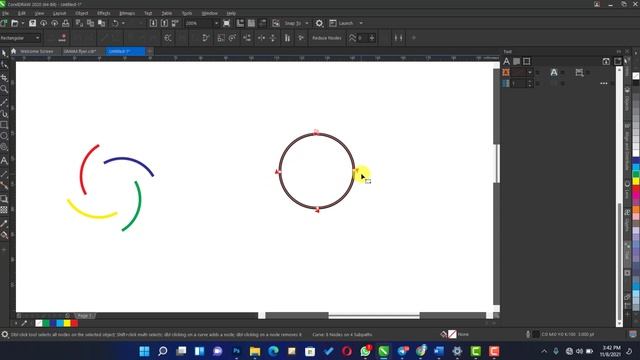Open the Layout menu
Image resolution: width=640 pixels, height=360 pixels.
[x=59, y=13]
